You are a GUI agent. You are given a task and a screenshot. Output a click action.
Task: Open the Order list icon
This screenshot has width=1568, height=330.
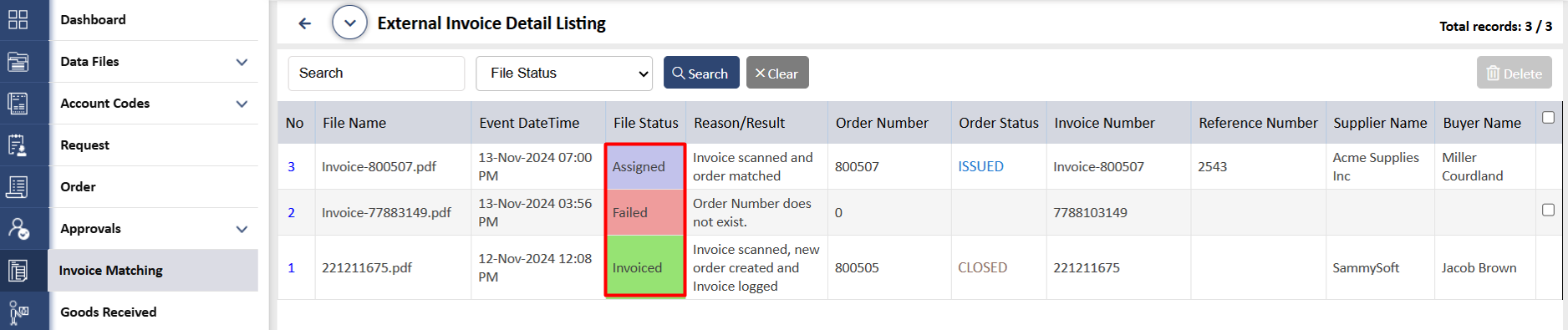tap(18, 187)
